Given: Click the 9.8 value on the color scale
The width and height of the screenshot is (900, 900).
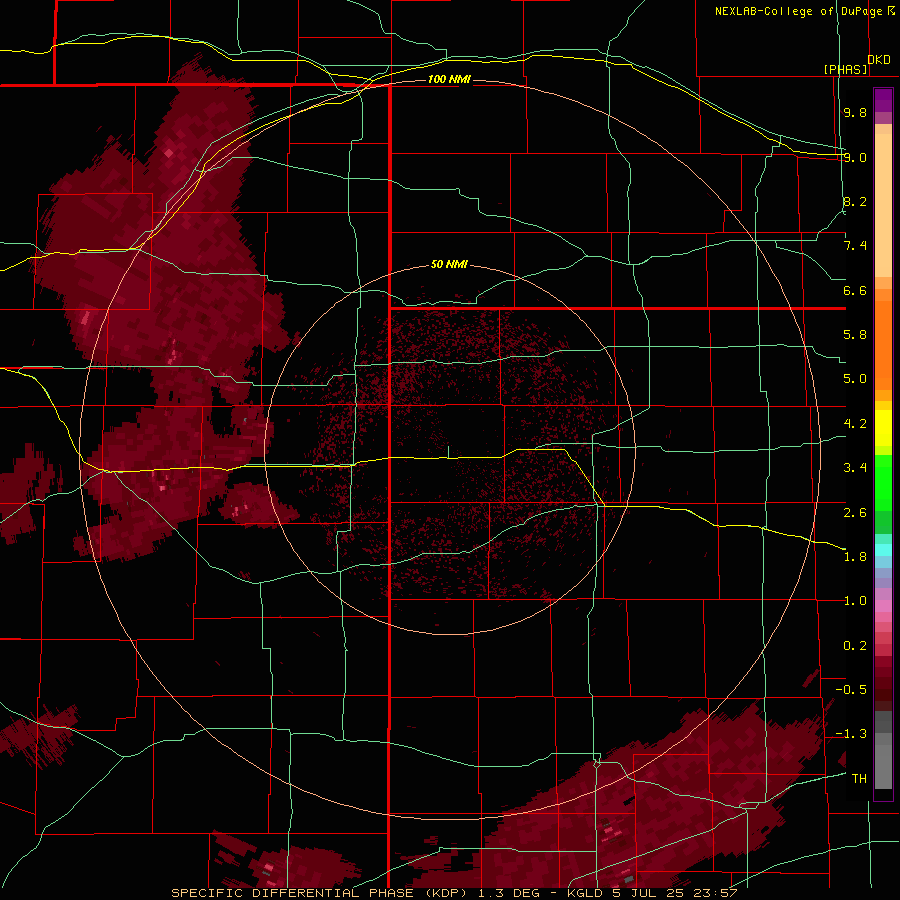Looking at the screenshot, I should click(855, 112).
